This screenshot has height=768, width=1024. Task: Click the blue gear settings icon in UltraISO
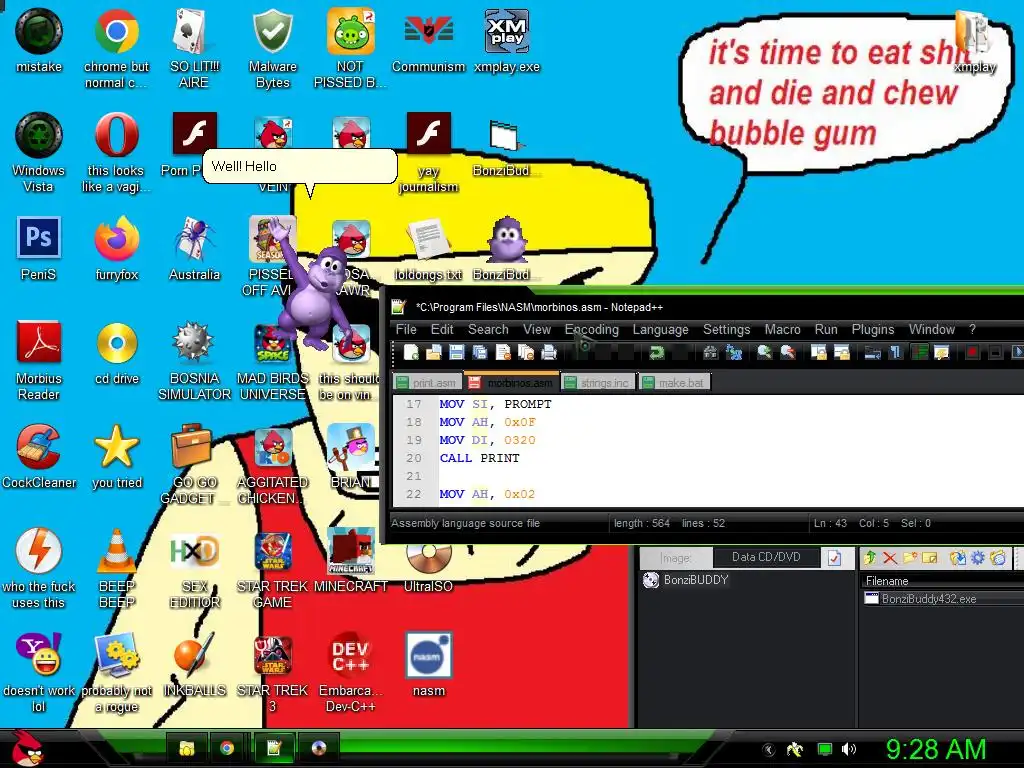coord(978,558)
